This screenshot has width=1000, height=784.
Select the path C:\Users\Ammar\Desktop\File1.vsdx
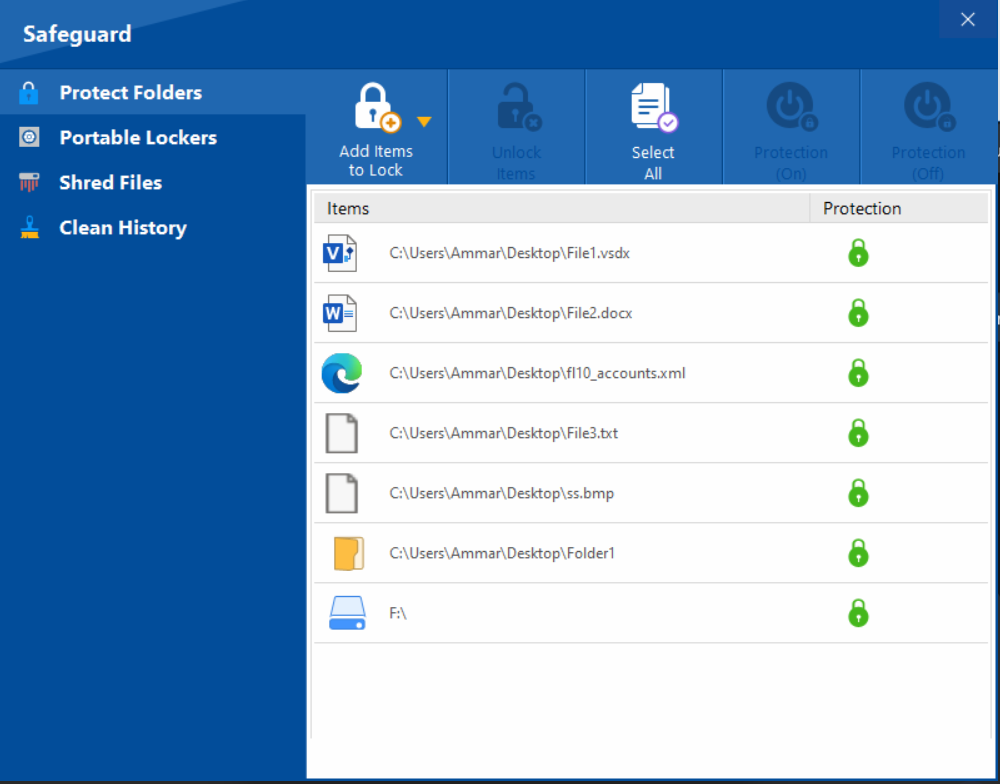pos(510,253)
